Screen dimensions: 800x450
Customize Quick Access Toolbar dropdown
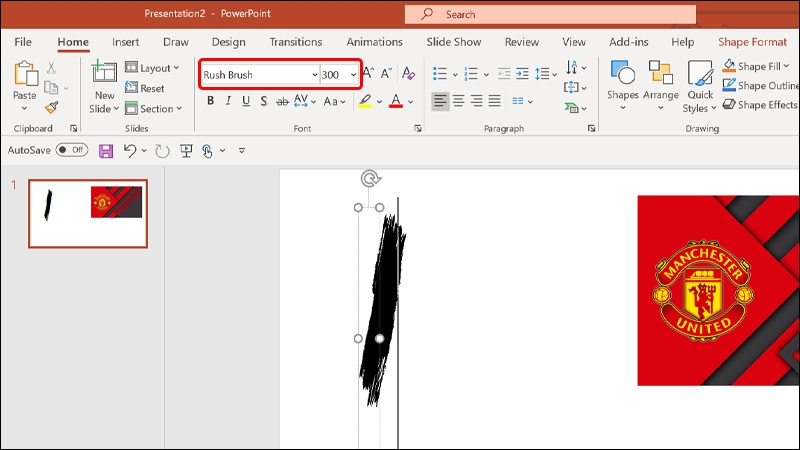click(x=242, y=151)
